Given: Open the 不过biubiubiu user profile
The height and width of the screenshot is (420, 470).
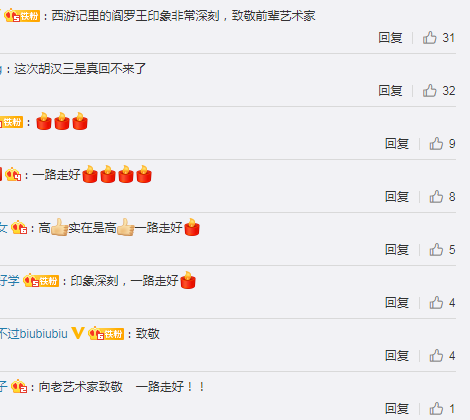Looking at the screenshot, I should coord(34,334).
